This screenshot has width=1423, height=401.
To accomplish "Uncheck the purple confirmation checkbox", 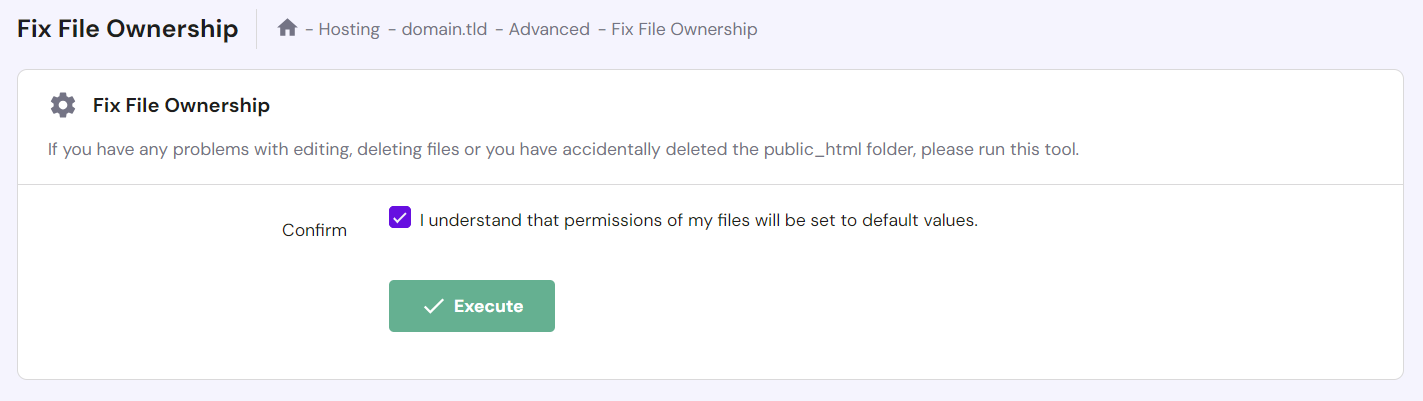I will tap(400, 218).
